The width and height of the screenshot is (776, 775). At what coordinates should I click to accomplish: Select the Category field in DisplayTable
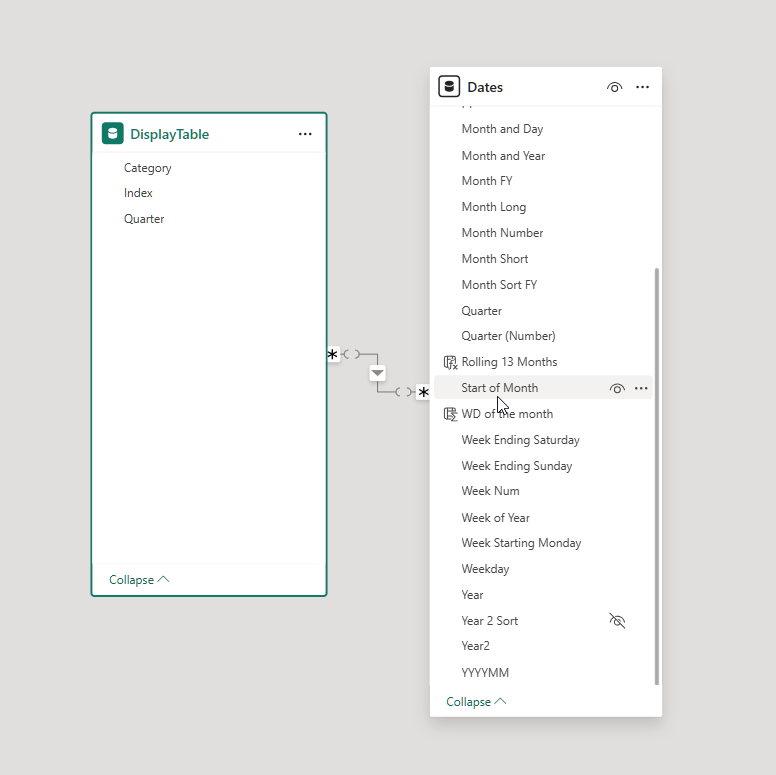pyautogui.click(x=147, y=168)
